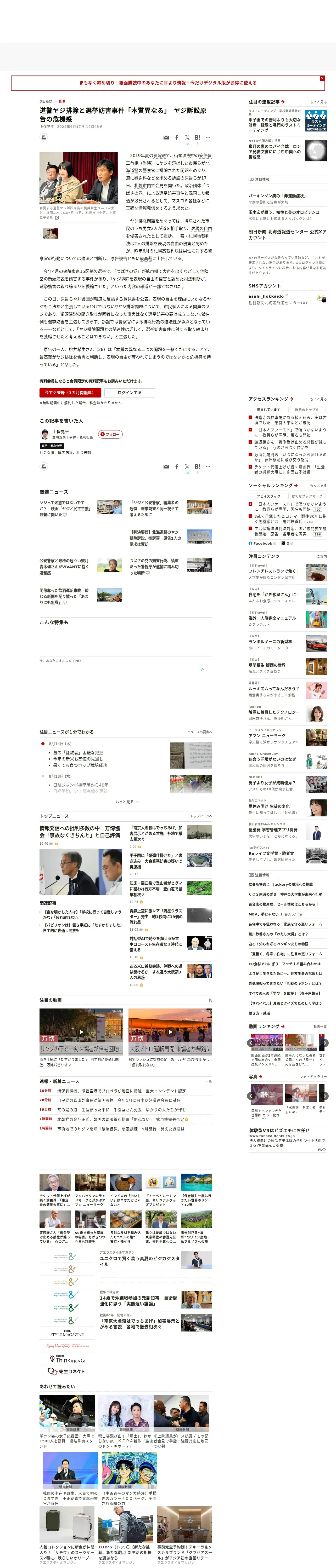Select 昨日のトップ5 tab
The image size is (336, 1568).
click(x=307, y=410)
